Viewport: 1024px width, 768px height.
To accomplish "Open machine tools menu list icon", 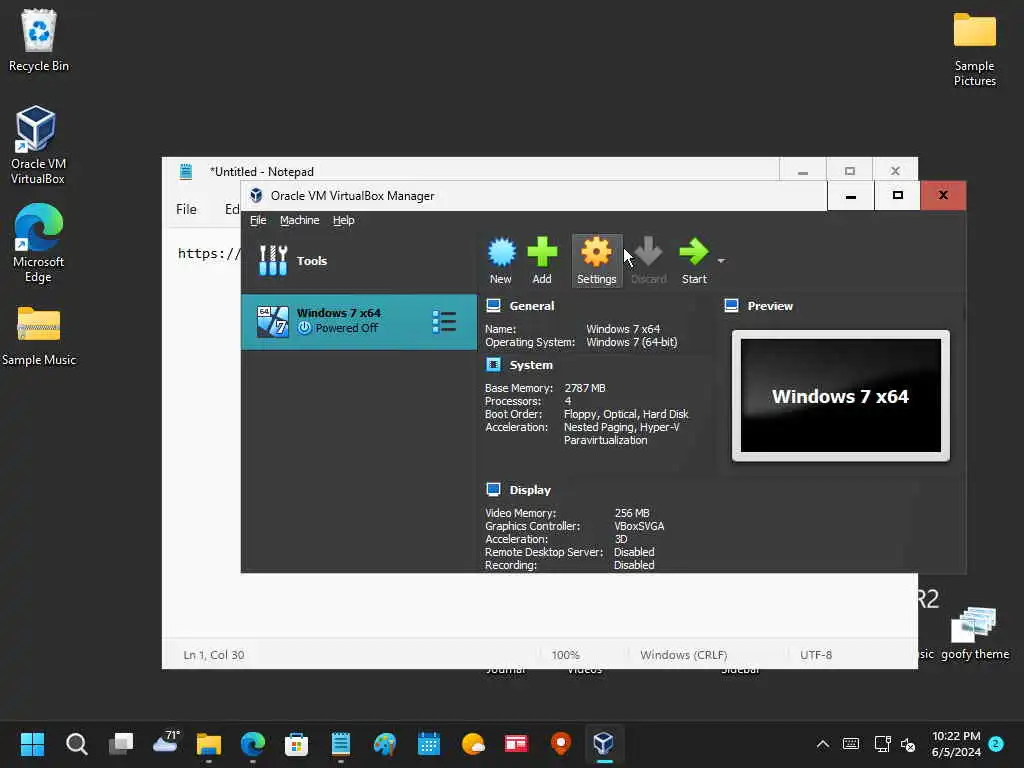I will (x=444, y=321).
